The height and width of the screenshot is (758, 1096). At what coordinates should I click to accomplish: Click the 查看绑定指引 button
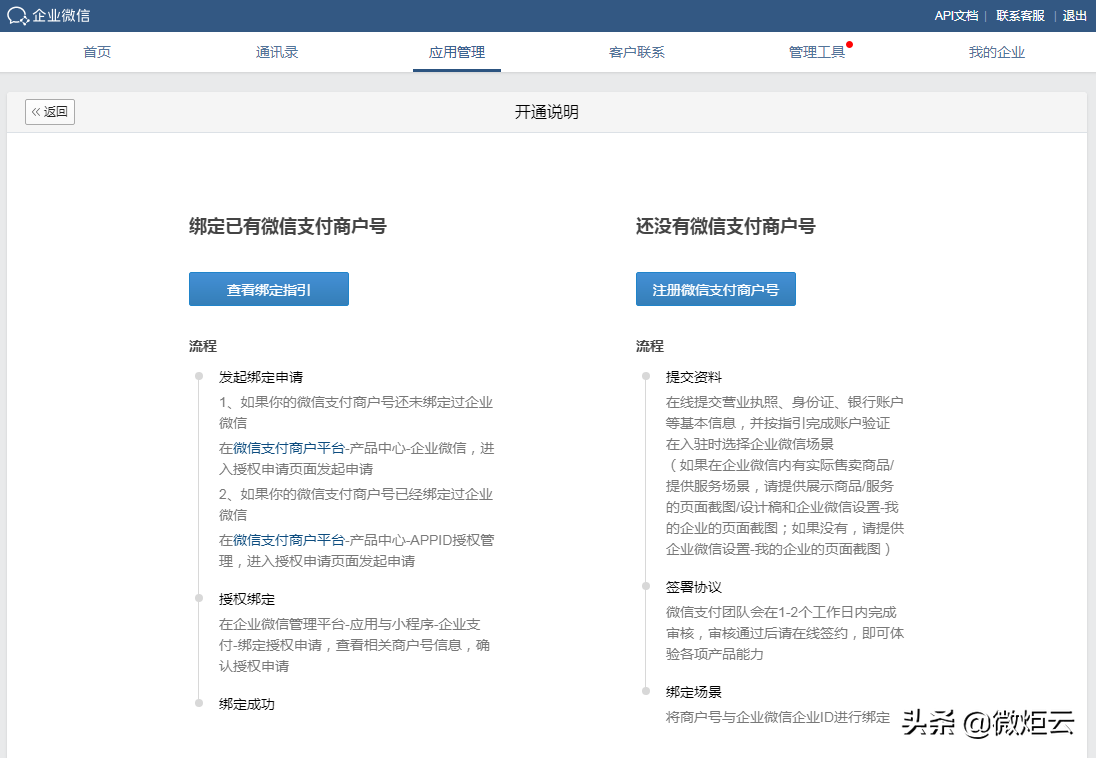[x=268, y=288]
